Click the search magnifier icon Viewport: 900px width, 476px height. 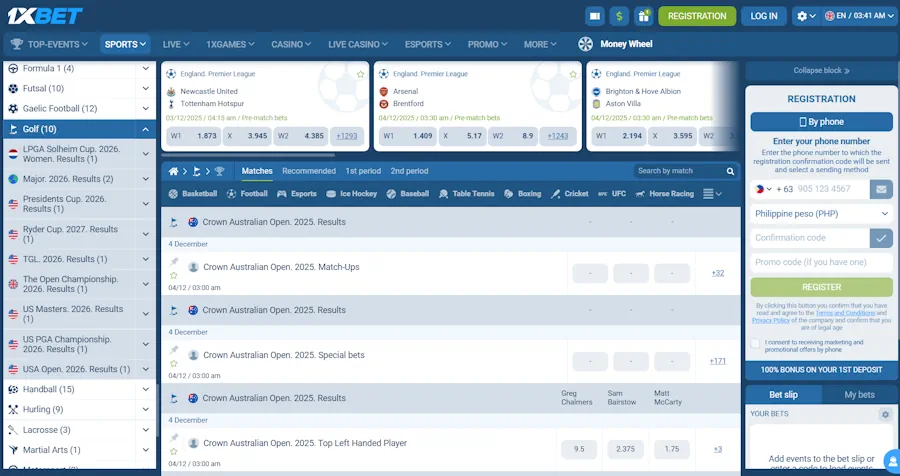click(x=730, y=171)
